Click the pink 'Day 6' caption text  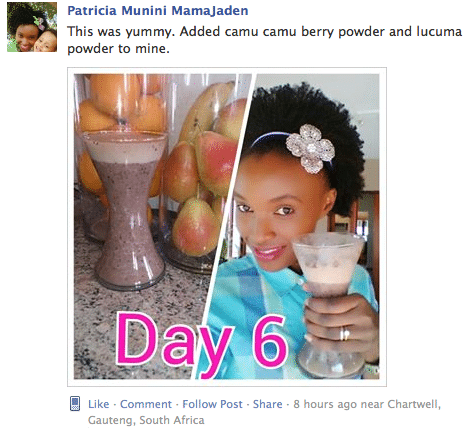pos(202,345)
